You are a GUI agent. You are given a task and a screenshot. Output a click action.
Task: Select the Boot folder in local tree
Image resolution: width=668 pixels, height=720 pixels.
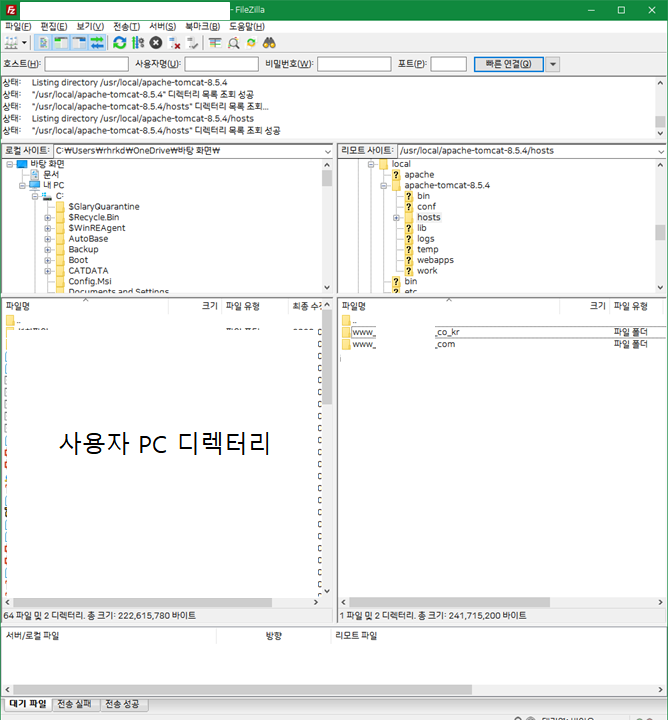78,260
